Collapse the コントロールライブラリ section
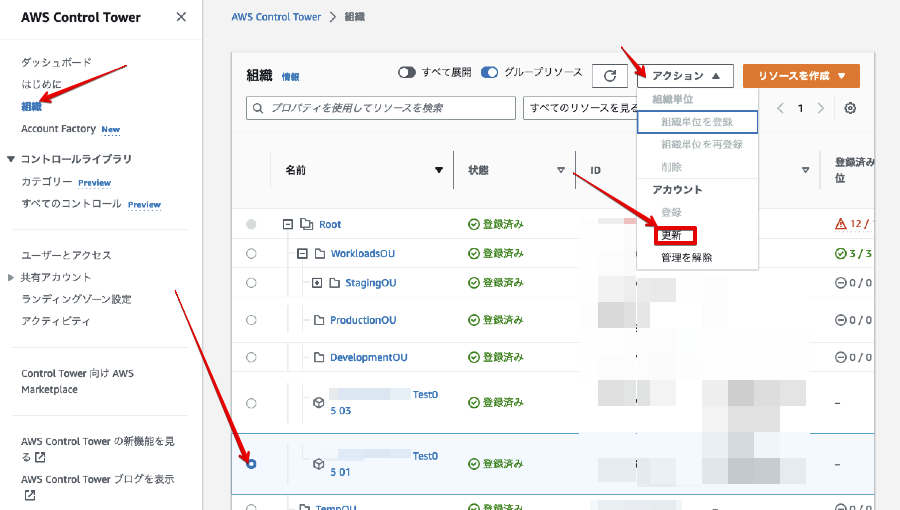 point(10,159)
